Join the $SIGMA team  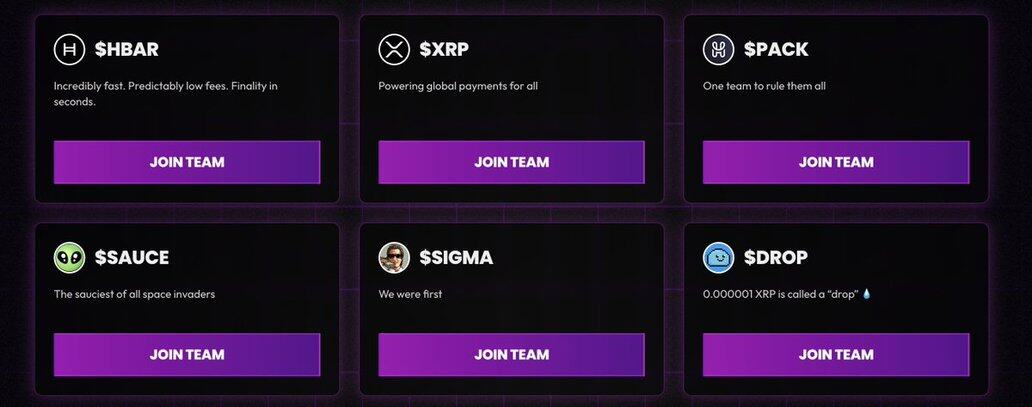pyautogui.click(x=511, y=354)
